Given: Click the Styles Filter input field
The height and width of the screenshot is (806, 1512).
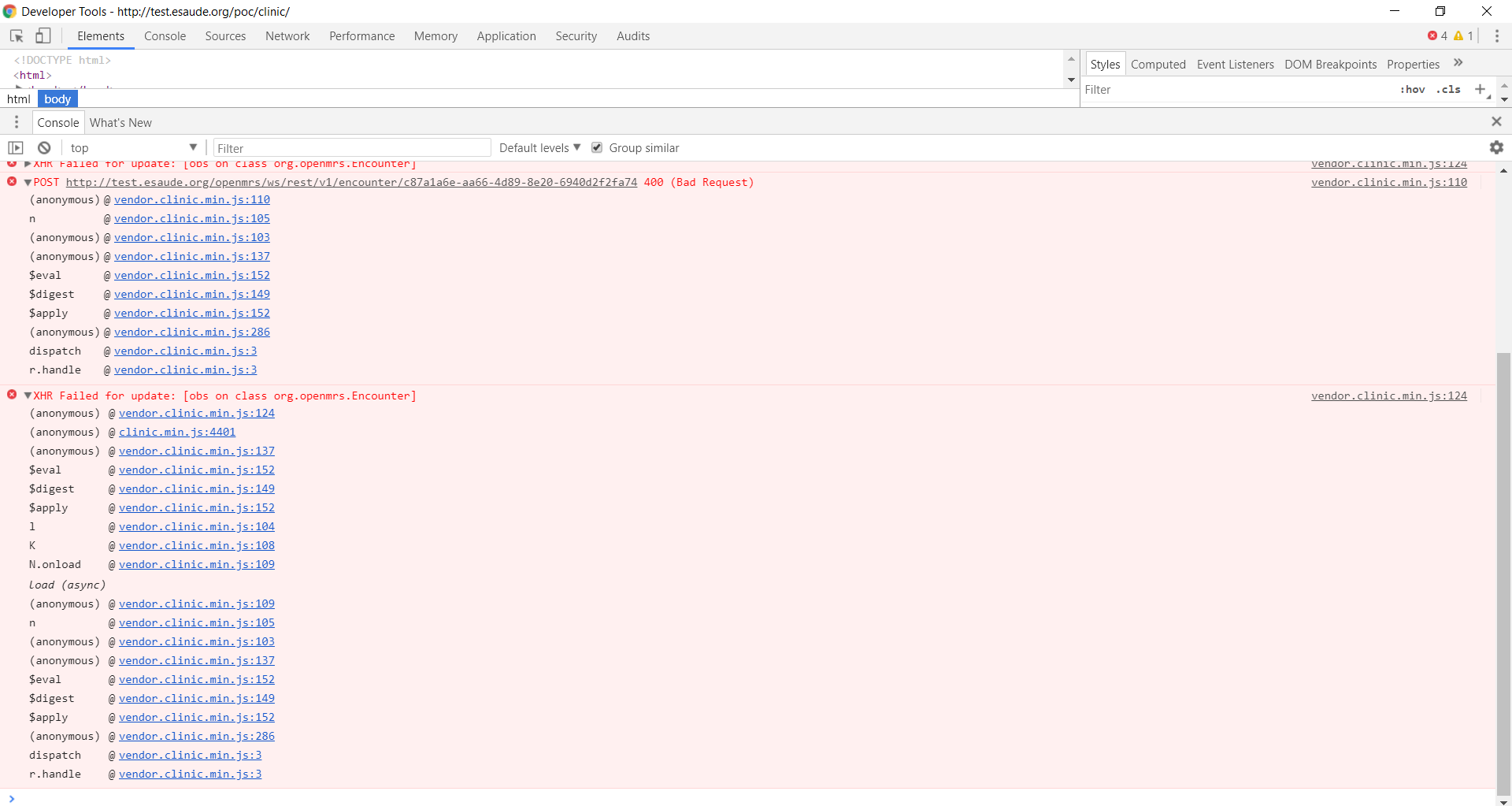Looking at the screenshot, I should point(1236,90).
